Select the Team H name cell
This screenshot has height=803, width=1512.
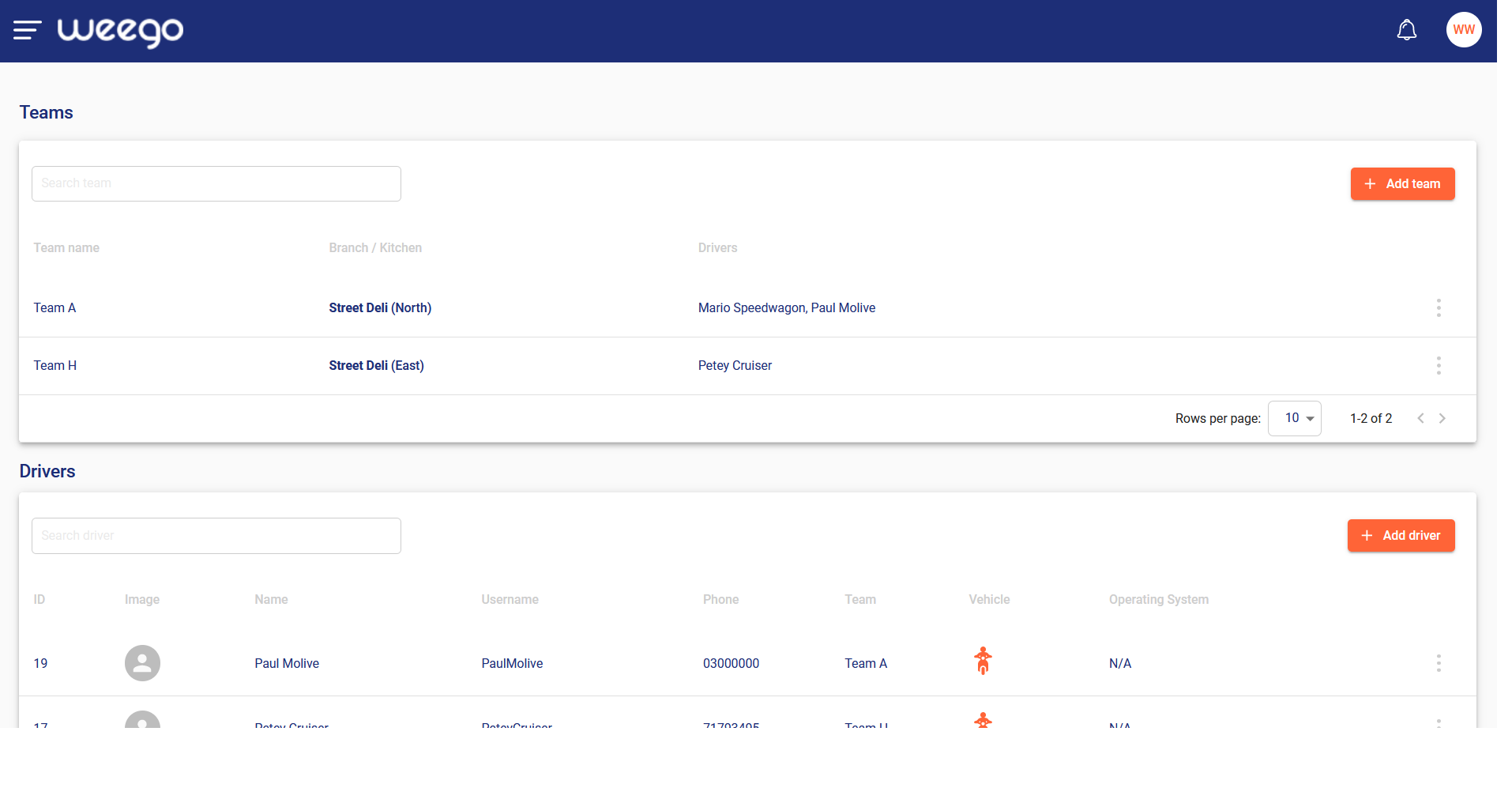tap(55, 366)
